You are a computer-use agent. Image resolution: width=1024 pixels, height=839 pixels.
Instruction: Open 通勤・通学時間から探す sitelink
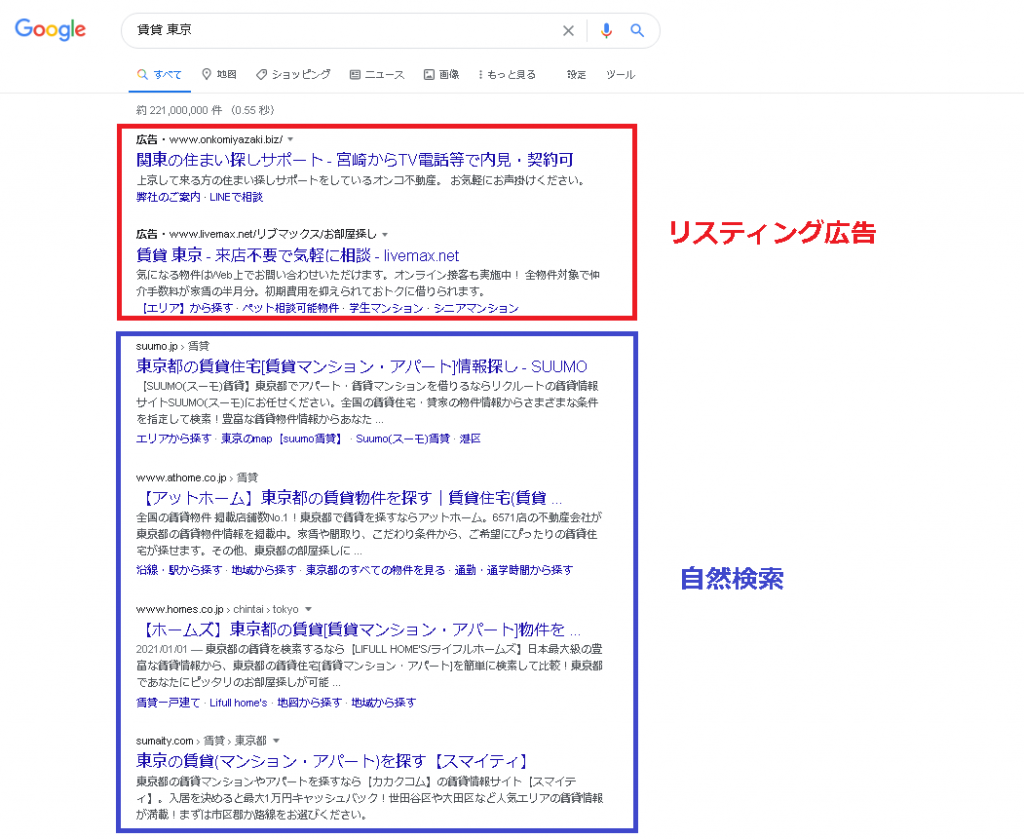pos(514,570)
